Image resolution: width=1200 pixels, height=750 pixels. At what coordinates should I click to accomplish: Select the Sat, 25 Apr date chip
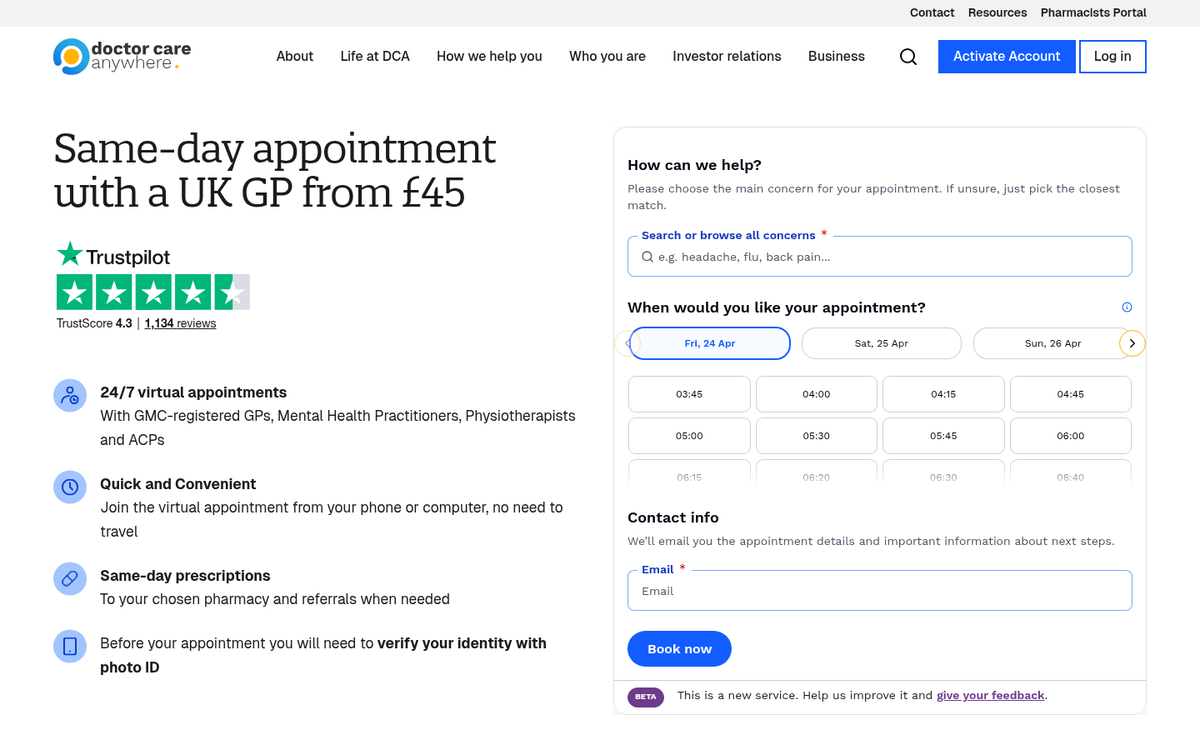click(881, 343)
